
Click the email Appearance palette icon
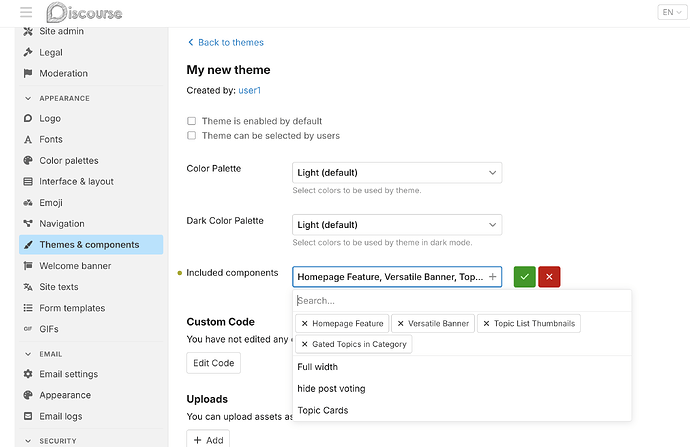28,395
